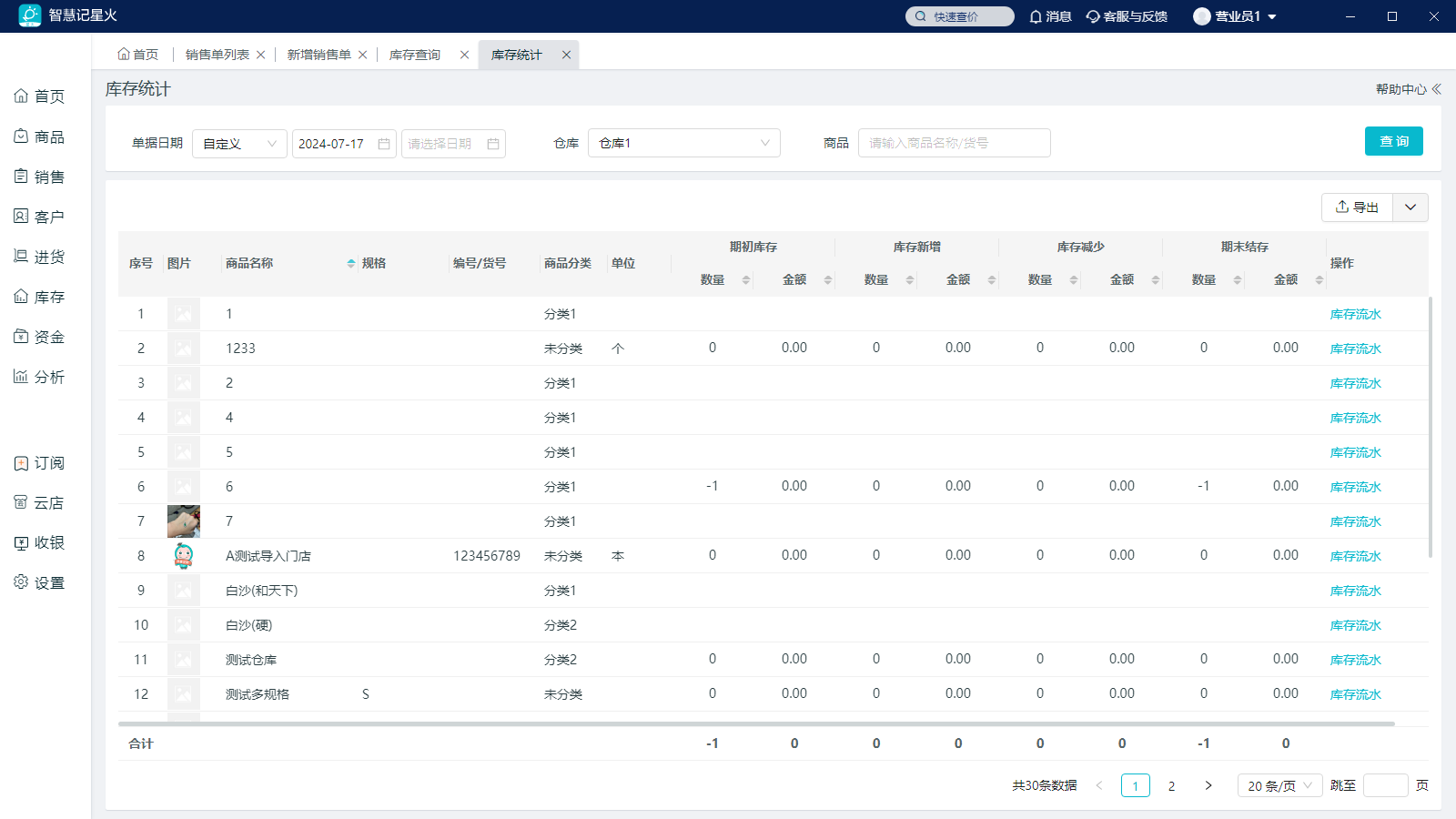This screenshot has height=819, width=1456.
Task: Sort 期初库存 数量 column
Action: (746, 279)
